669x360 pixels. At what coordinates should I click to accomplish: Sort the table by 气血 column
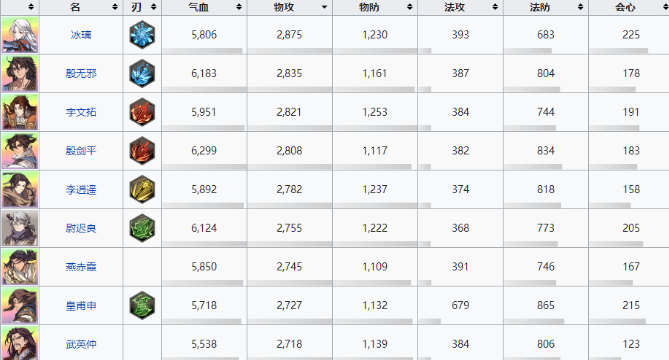tap(204, 7)
